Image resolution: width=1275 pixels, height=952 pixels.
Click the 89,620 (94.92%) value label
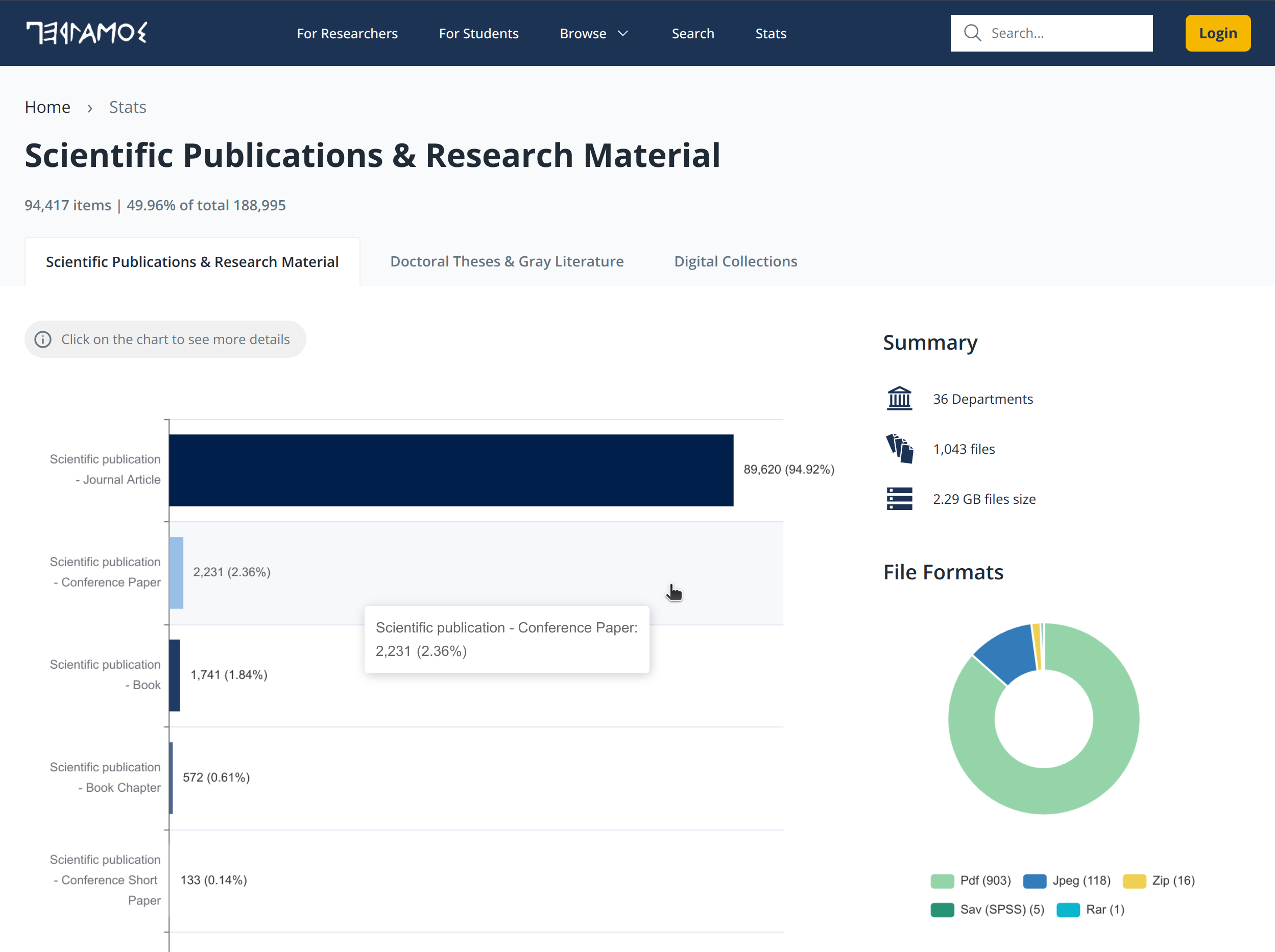788,469
